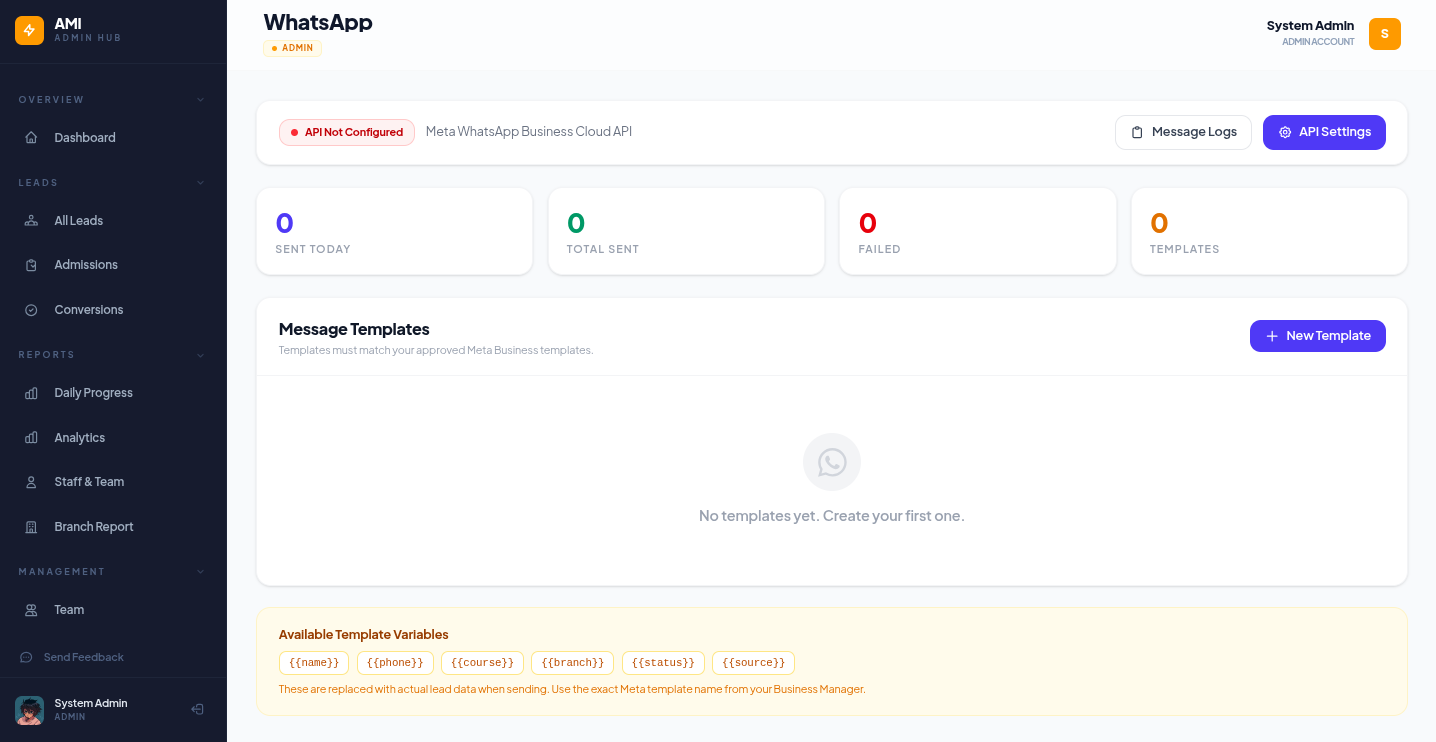Open the Daily Progress report
This screenshot has width=1436, height=742.
113,393
